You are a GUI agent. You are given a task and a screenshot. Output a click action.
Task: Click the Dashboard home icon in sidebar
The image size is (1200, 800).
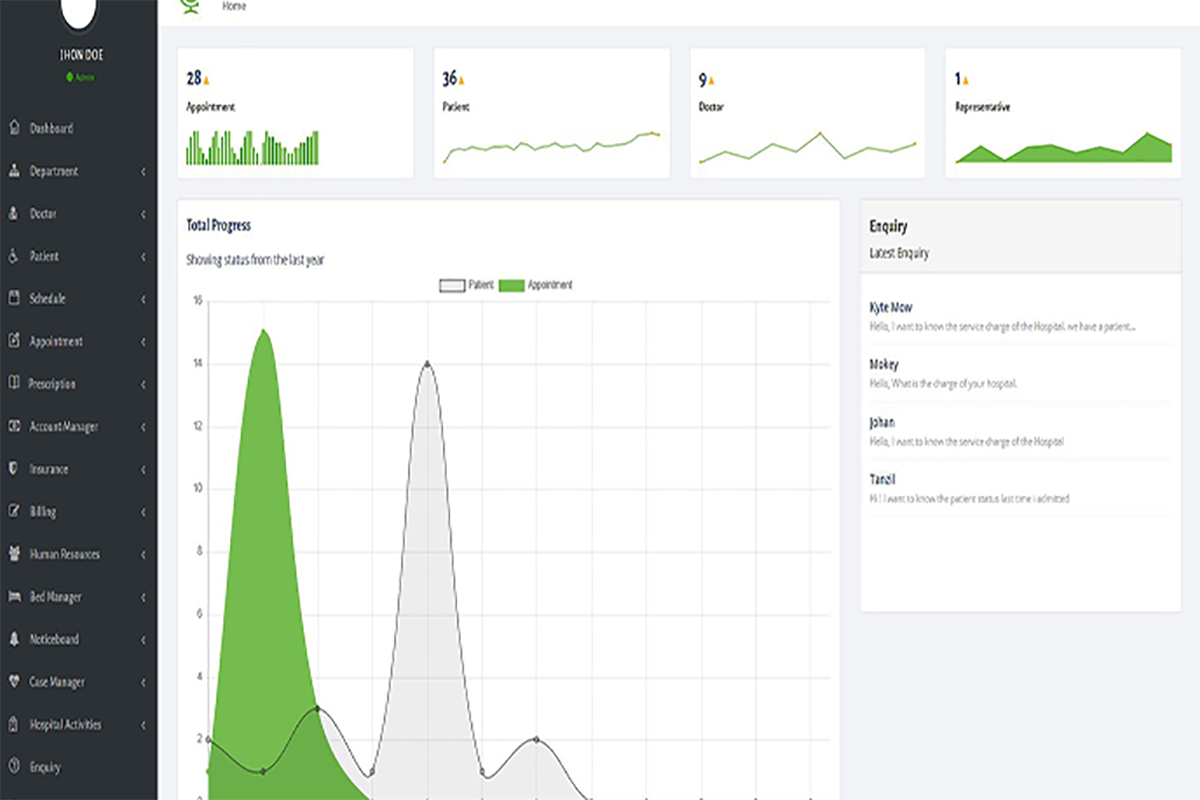coord(14,128)
